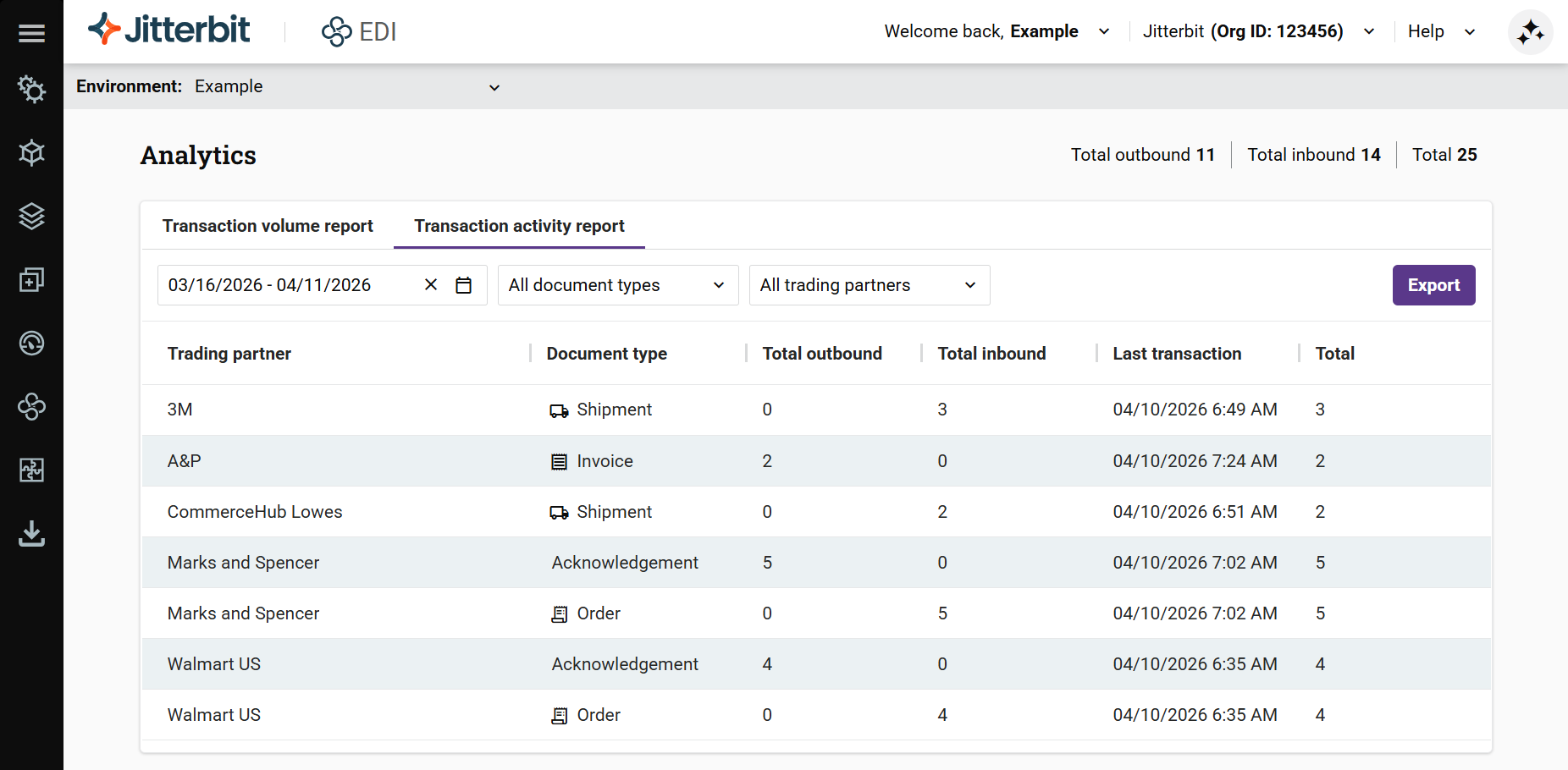Click the Export button
Screen dimensions: 1568x770
point(1434,285)
